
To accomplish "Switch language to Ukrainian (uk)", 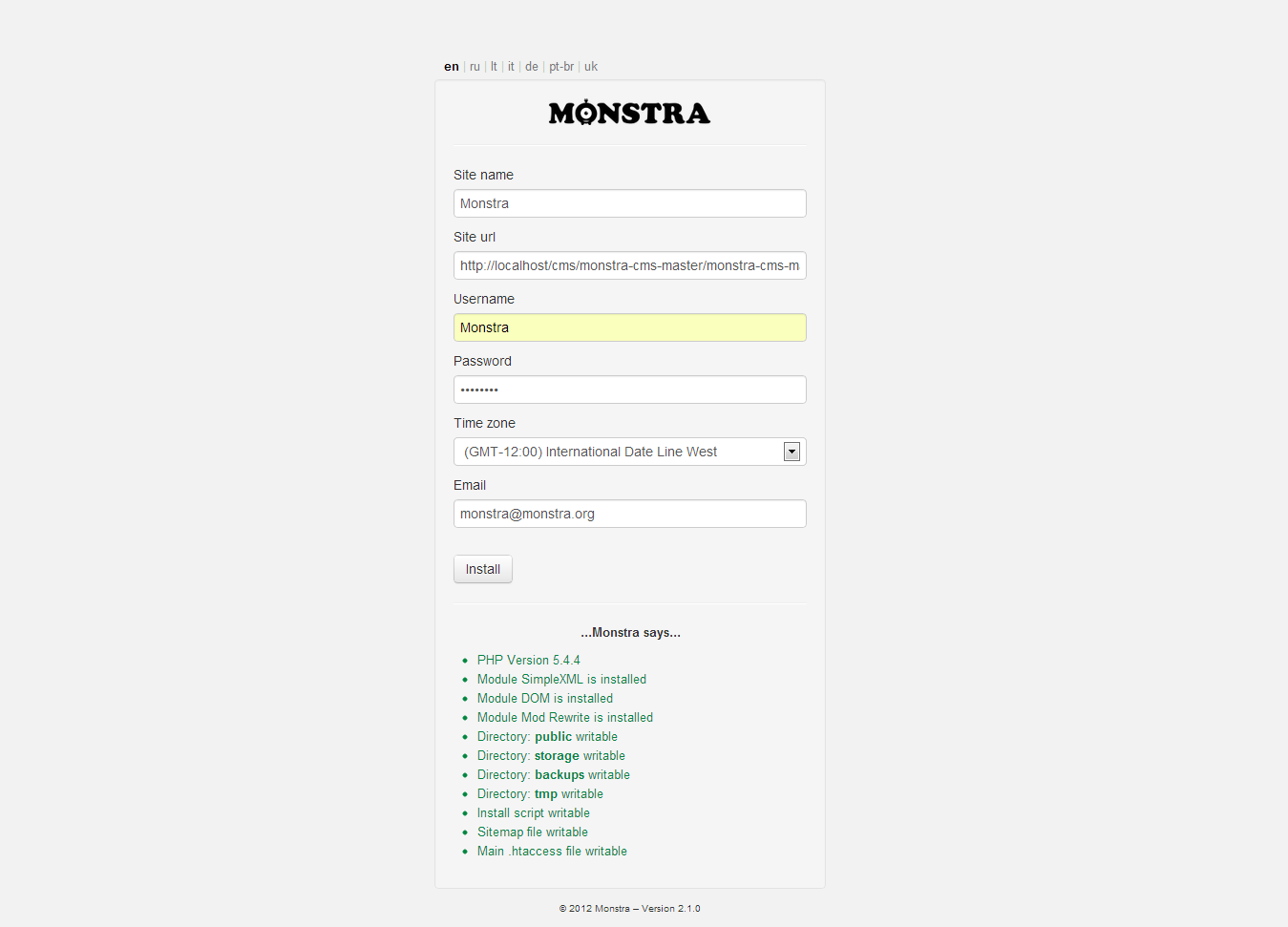I will (x=591, y=67).
